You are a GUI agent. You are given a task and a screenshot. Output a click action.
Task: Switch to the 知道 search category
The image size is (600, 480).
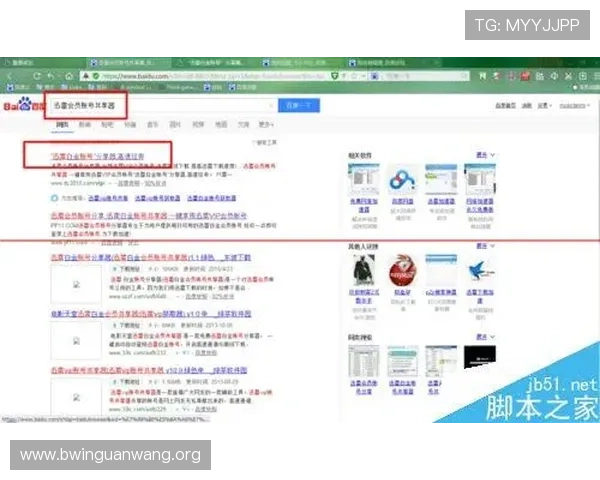(x=130, y=124)
